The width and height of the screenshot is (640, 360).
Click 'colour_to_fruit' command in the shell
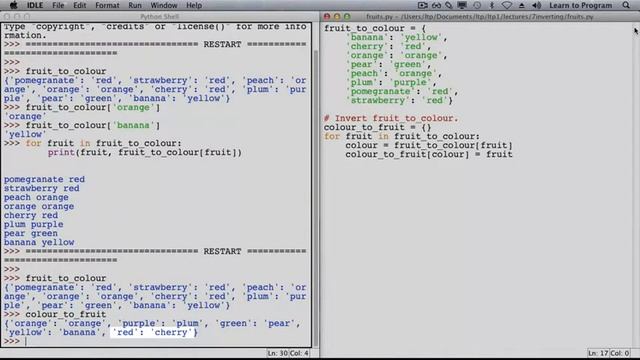click(65, 314)
